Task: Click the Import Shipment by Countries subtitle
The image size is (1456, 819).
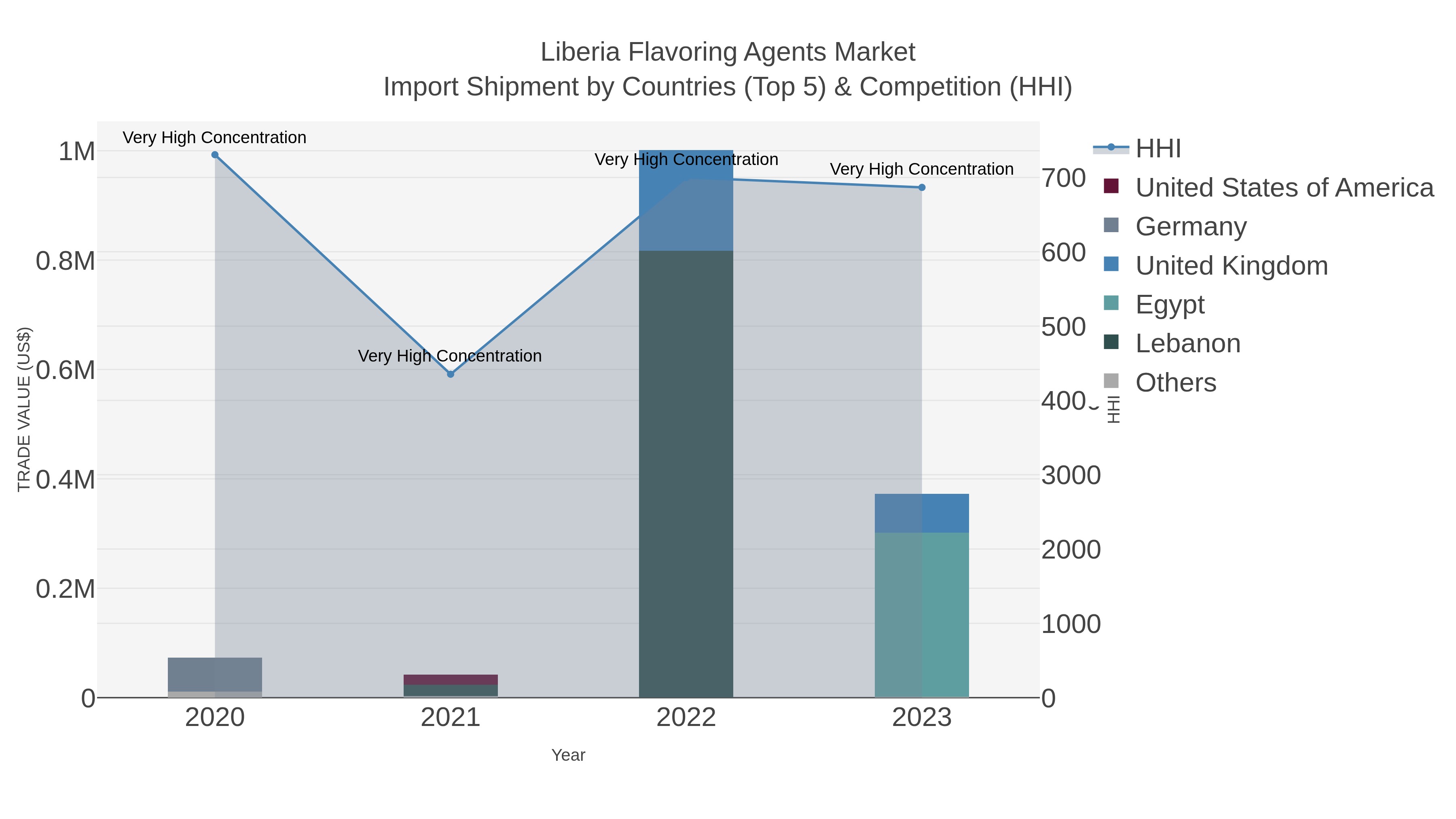Action: click(x=728, y=87)
